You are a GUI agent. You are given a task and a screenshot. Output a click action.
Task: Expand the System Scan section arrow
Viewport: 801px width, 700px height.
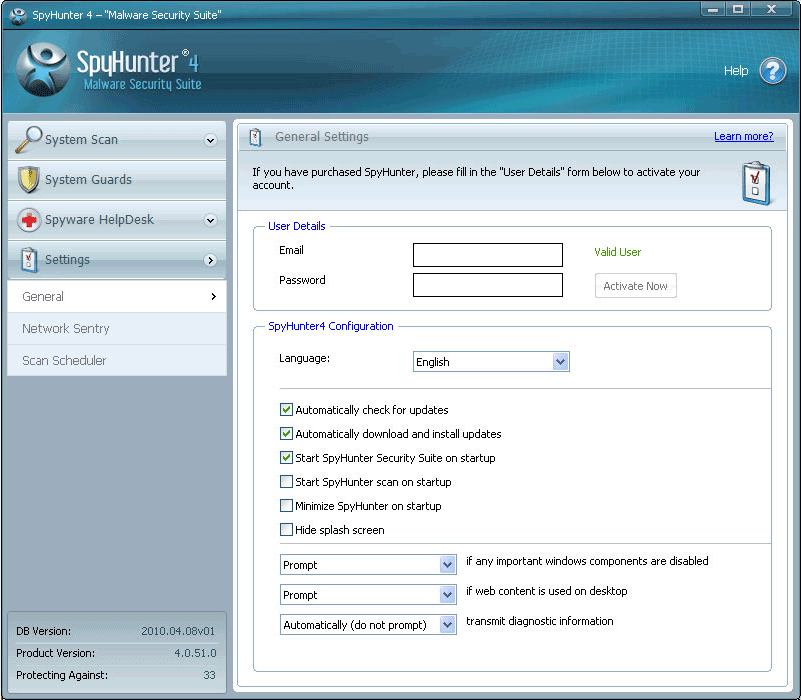tap(210, 141)
